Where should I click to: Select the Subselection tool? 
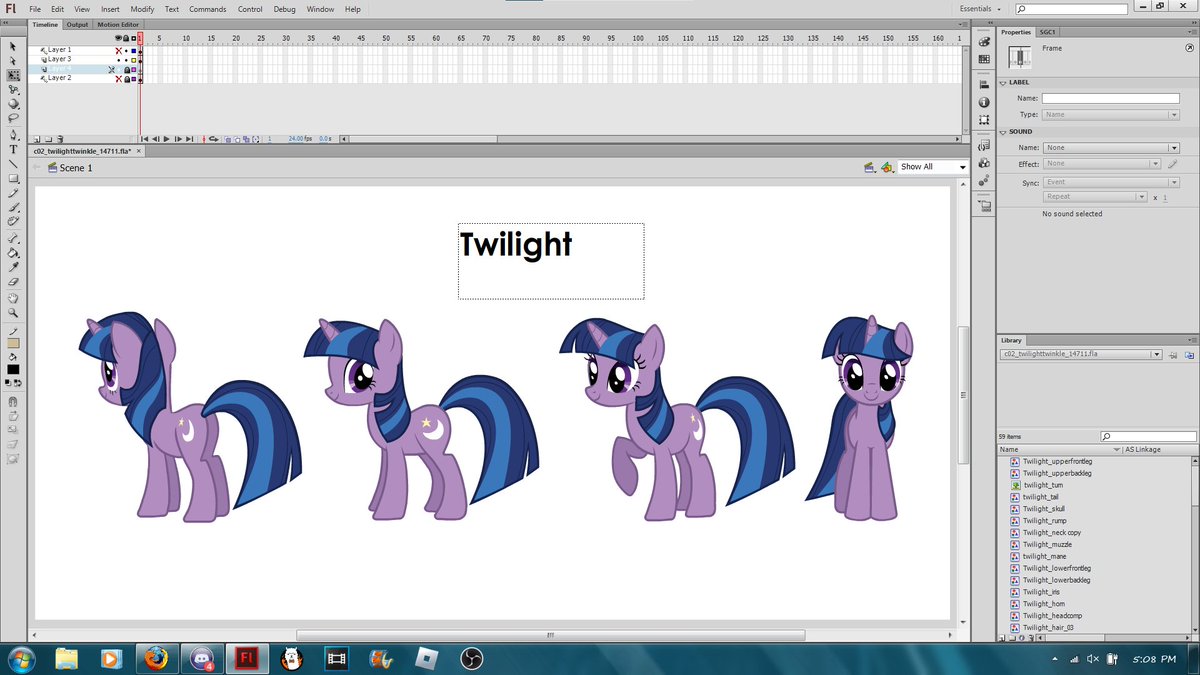(13, 60)
